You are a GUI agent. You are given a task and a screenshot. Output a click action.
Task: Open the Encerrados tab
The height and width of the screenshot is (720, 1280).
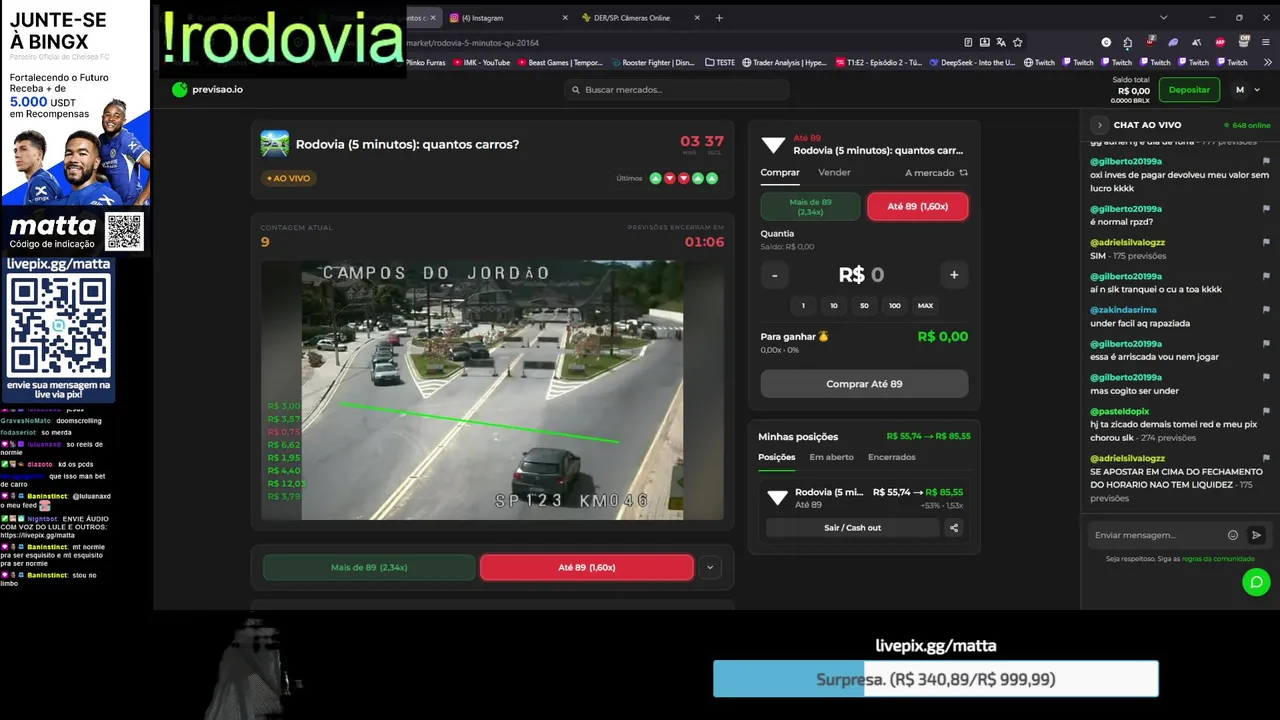coord(892,457)
